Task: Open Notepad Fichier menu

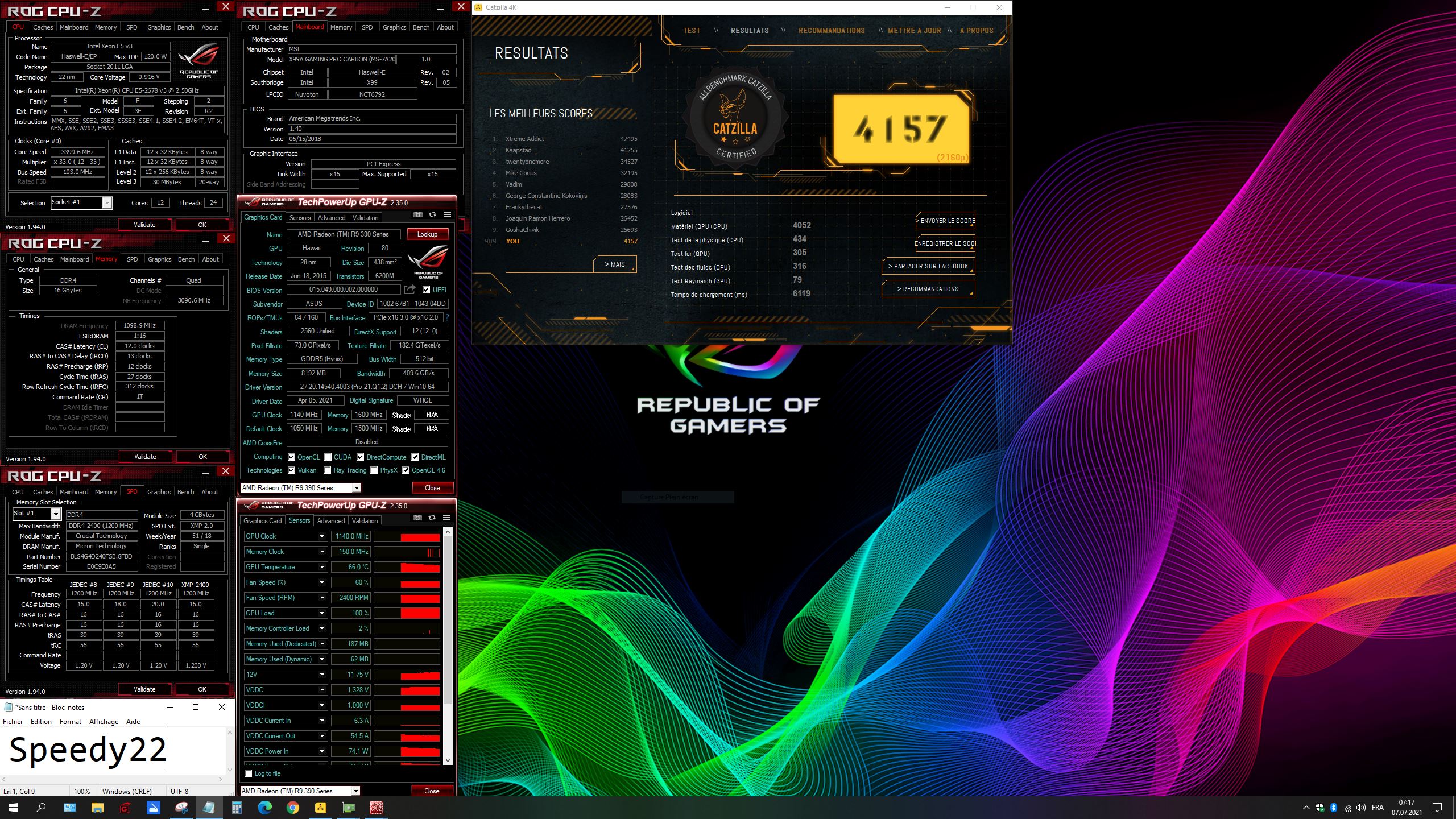Action: (x=13, y=722)
